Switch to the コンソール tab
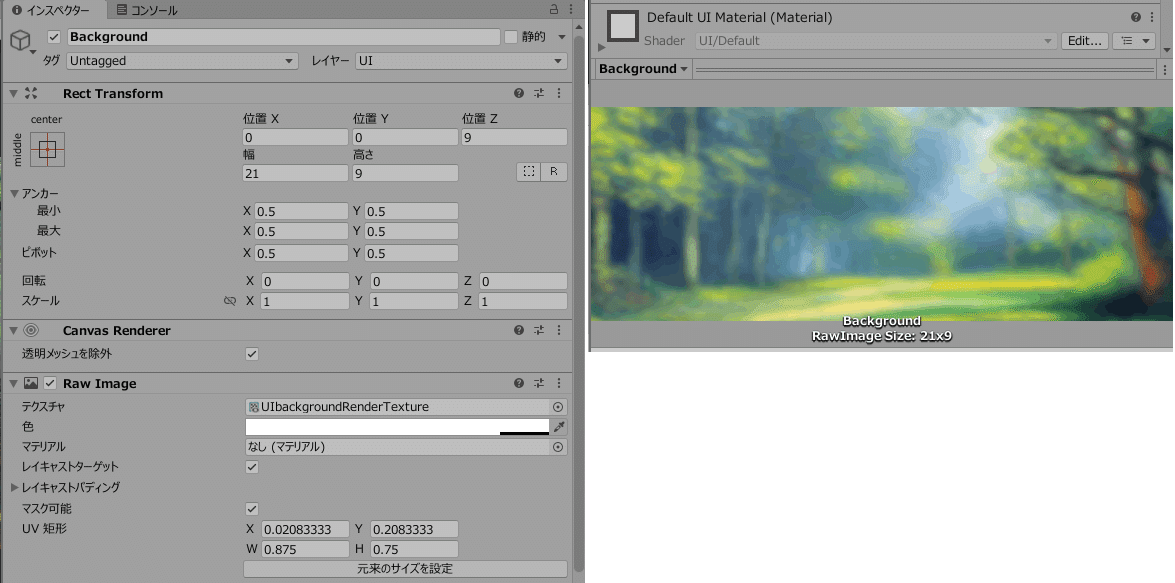 pyautogui.click(x=147, y=10)
